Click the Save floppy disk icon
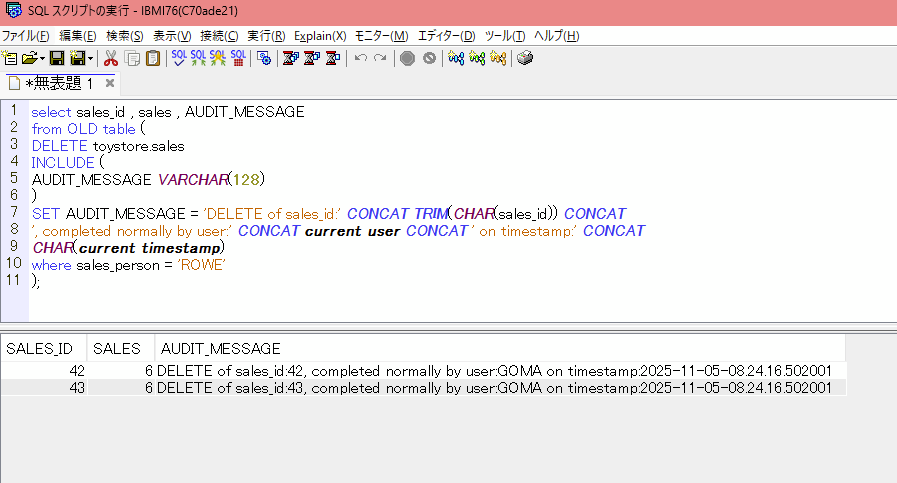This screenshot has width=897, height=483. pyautogui.click(x=57, y=58)
